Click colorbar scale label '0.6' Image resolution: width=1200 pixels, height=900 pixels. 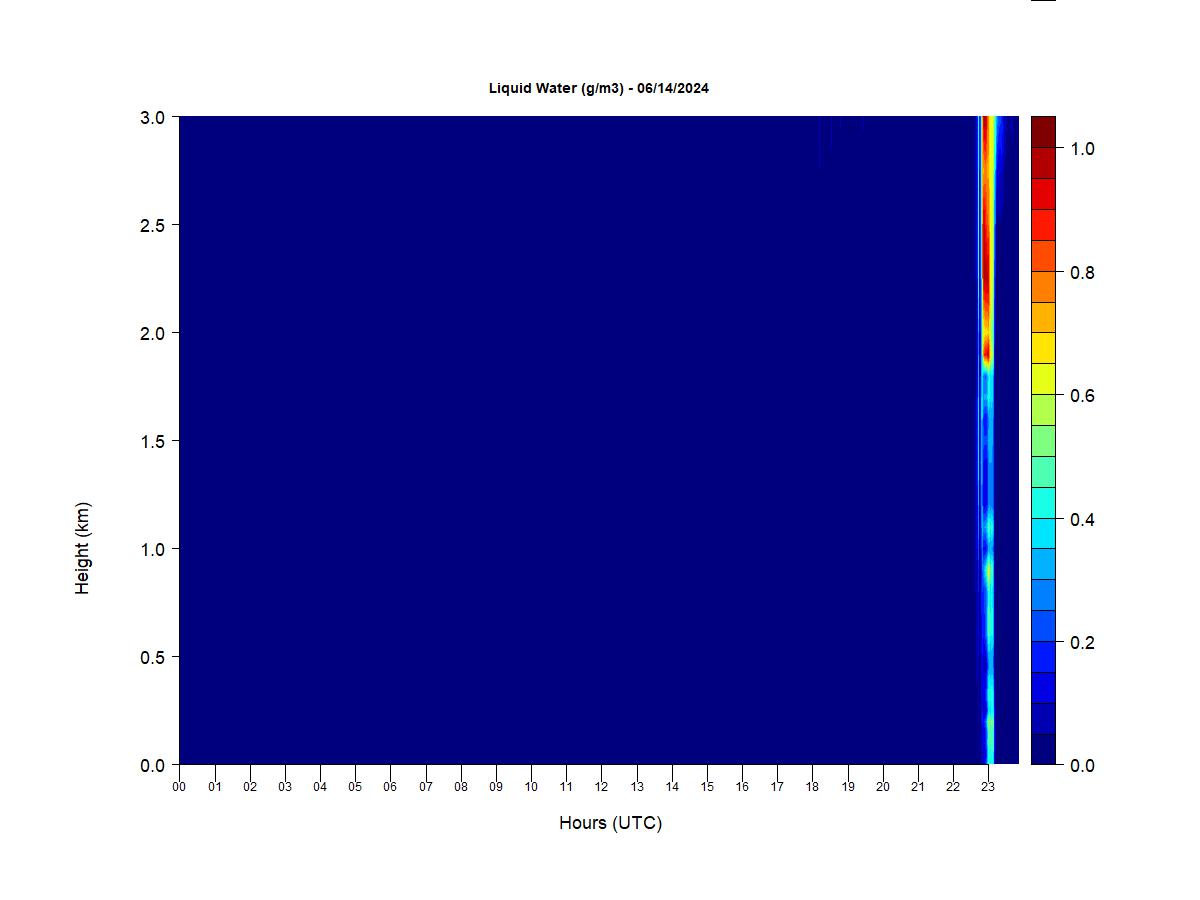click(1082, 395)
